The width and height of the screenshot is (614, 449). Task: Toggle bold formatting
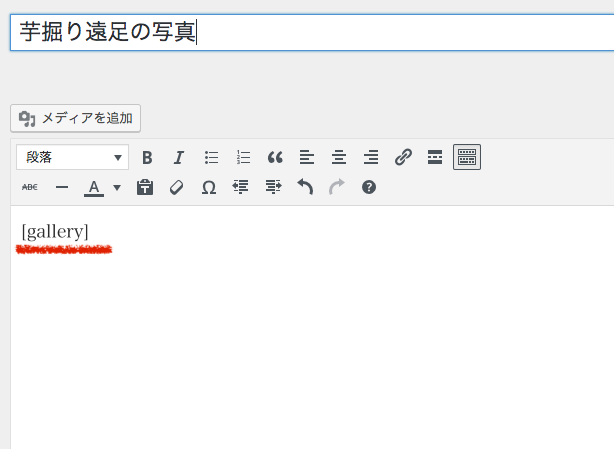pos(147,157)
